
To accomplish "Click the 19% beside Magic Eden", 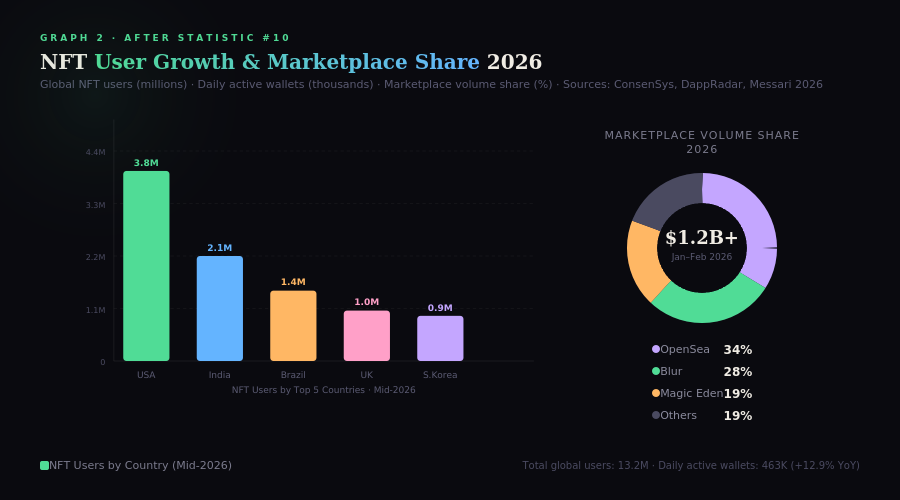I will click(x=738, y=394).
